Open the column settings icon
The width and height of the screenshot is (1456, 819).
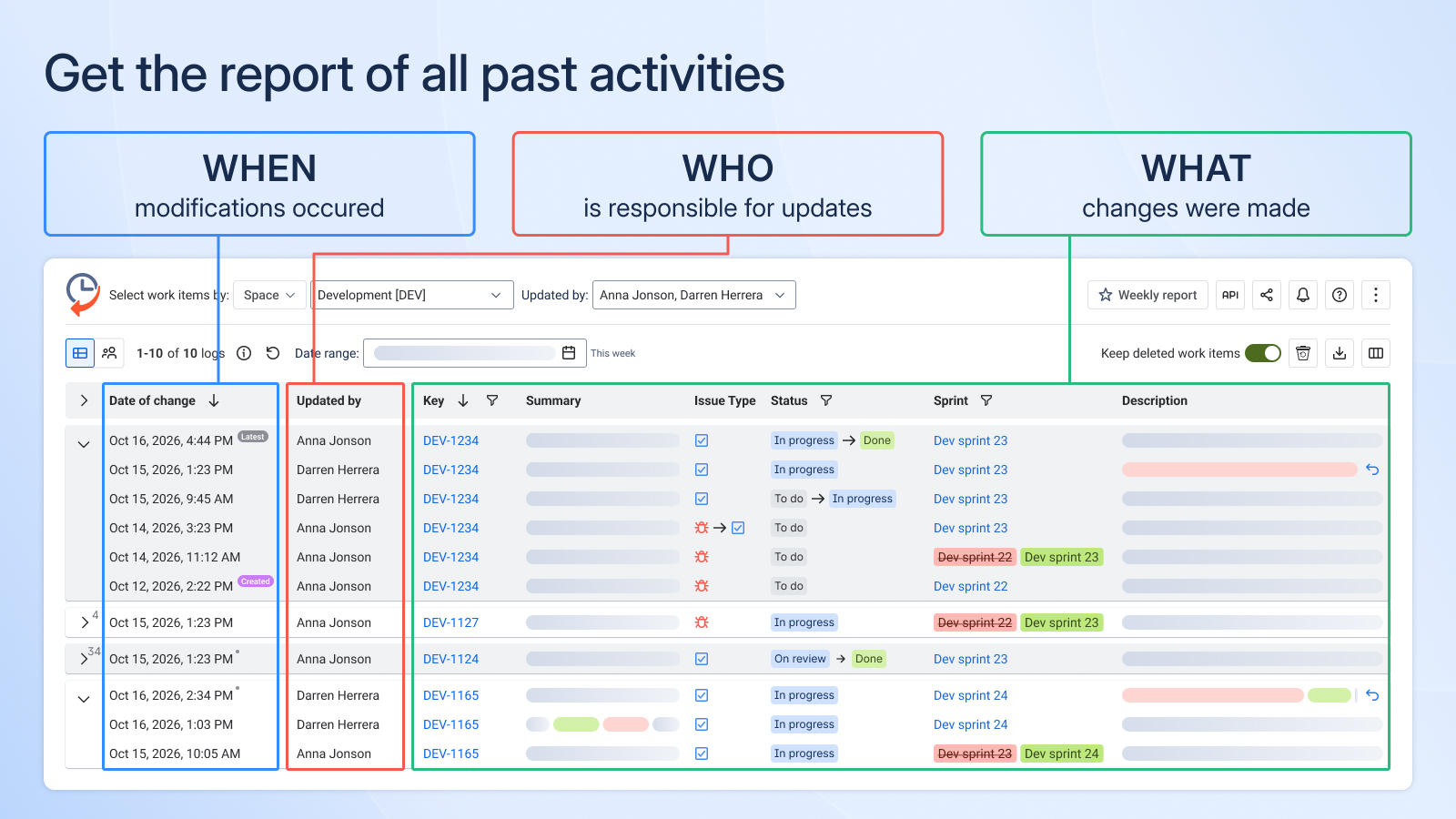pyautogui.click(x=1376, y=353)
